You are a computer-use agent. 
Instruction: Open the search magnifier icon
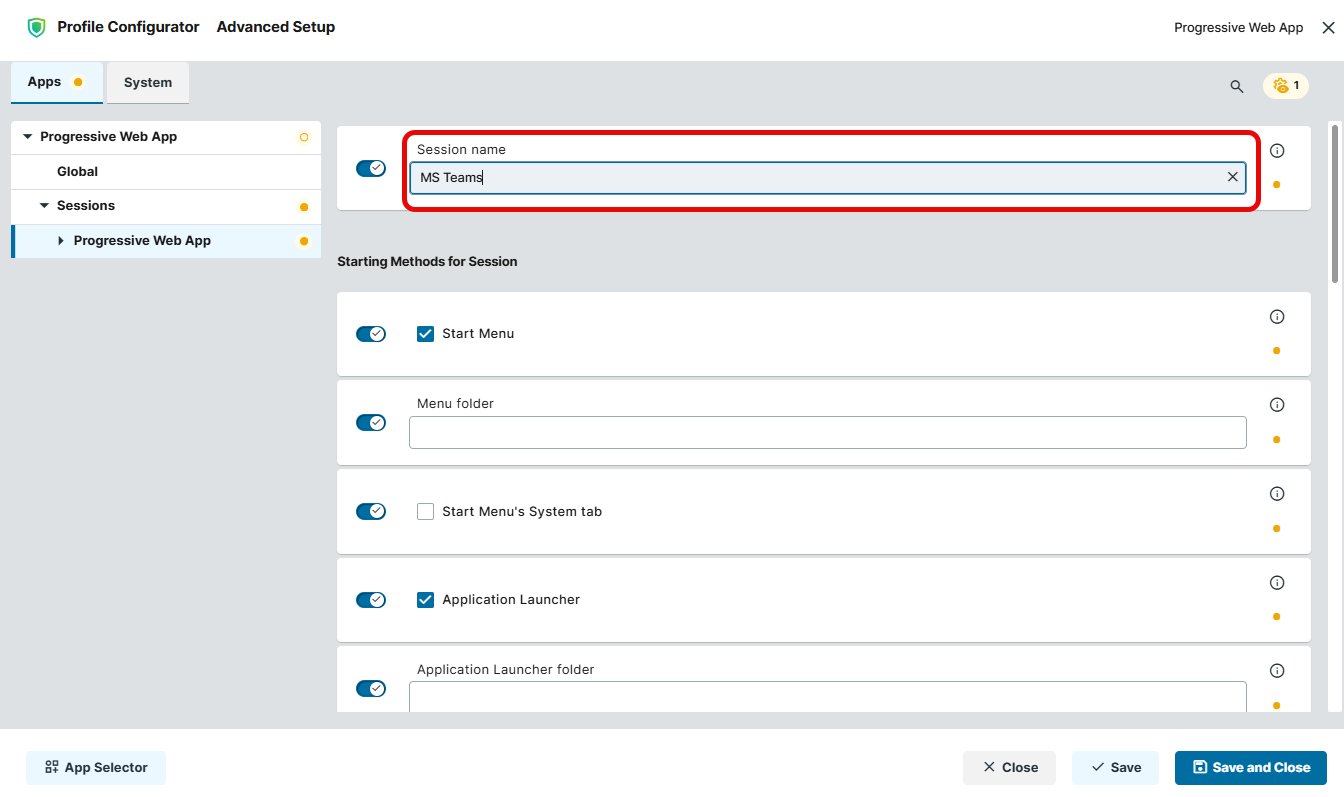[1237, 87]
